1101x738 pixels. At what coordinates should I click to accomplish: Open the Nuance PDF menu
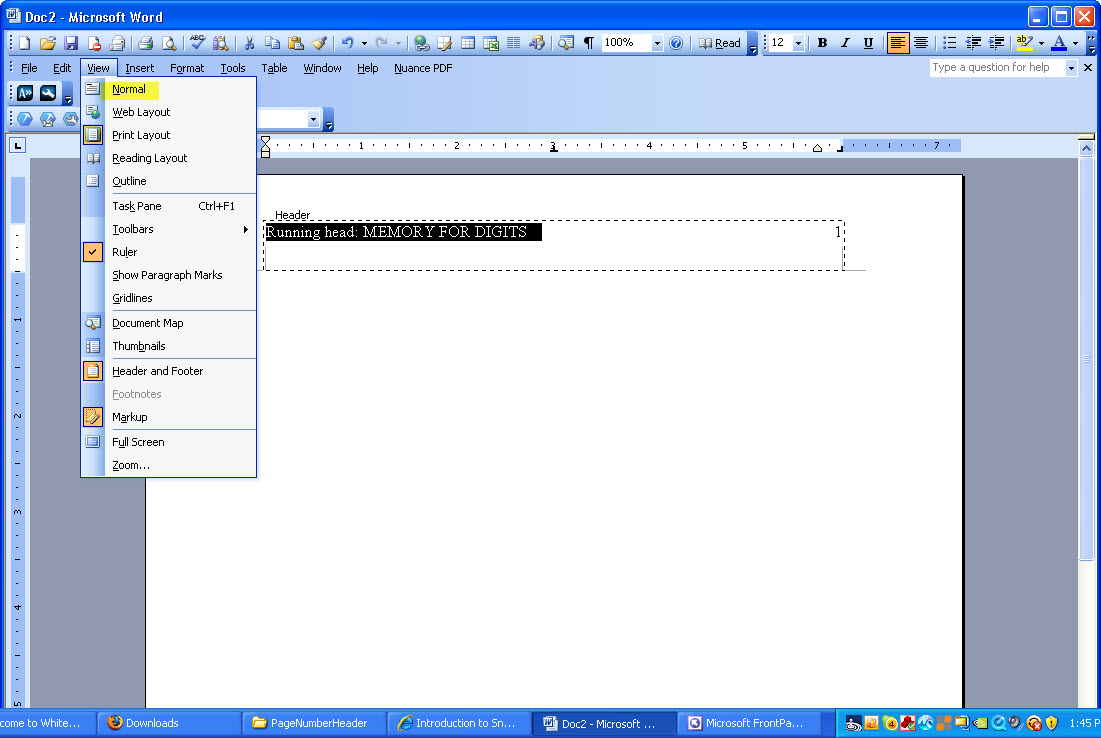click(x=423, y=68)
